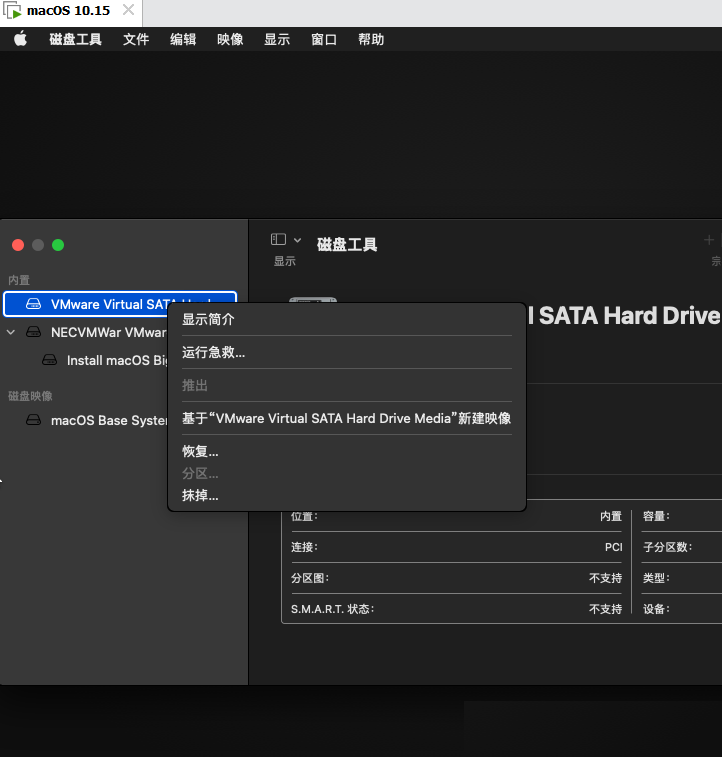Click the VMware Virtual SATA disk icon

click(33, 304)
